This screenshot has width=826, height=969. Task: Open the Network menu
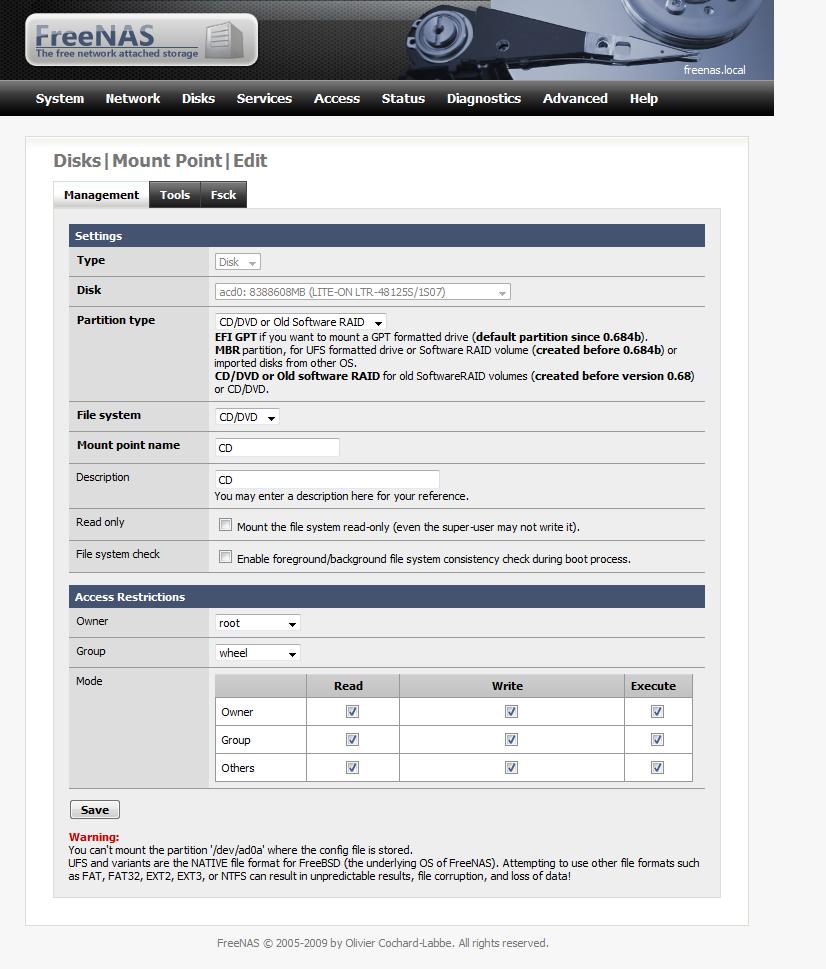tap(133, 99)
